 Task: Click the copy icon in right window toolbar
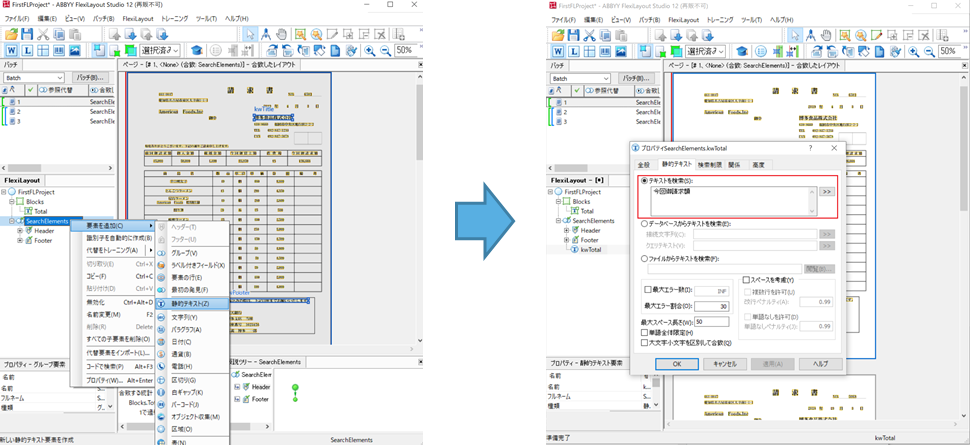click(x=606, y=35)
